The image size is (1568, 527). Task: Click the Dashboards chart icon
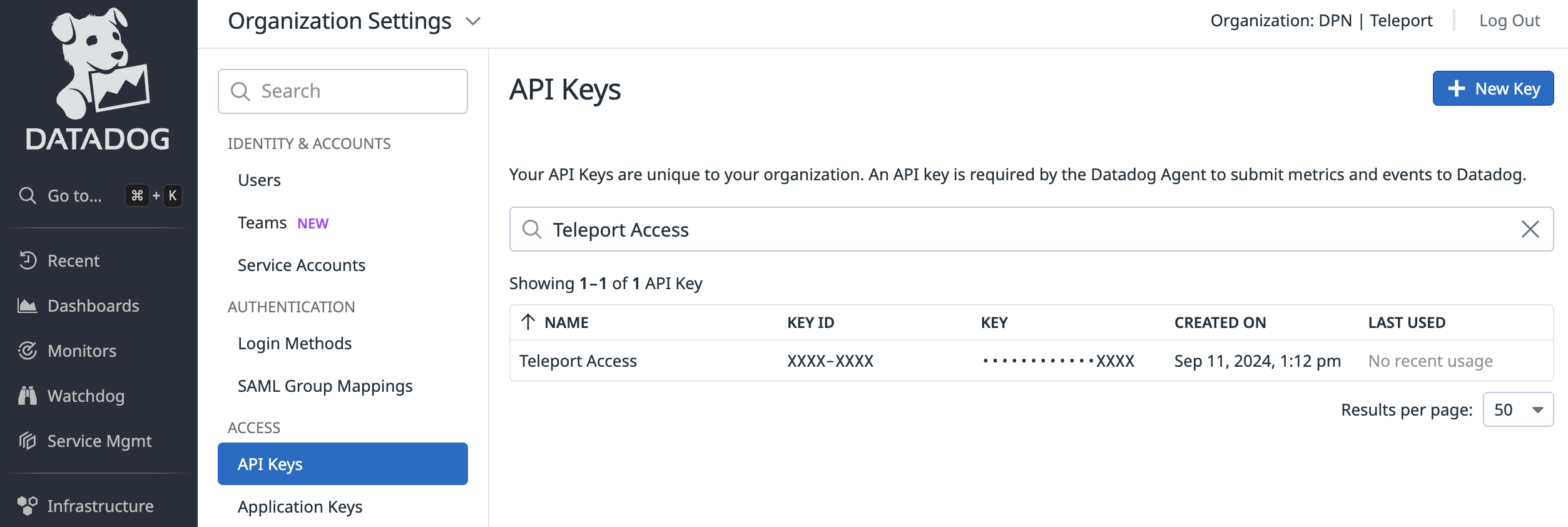coord(28,305)
